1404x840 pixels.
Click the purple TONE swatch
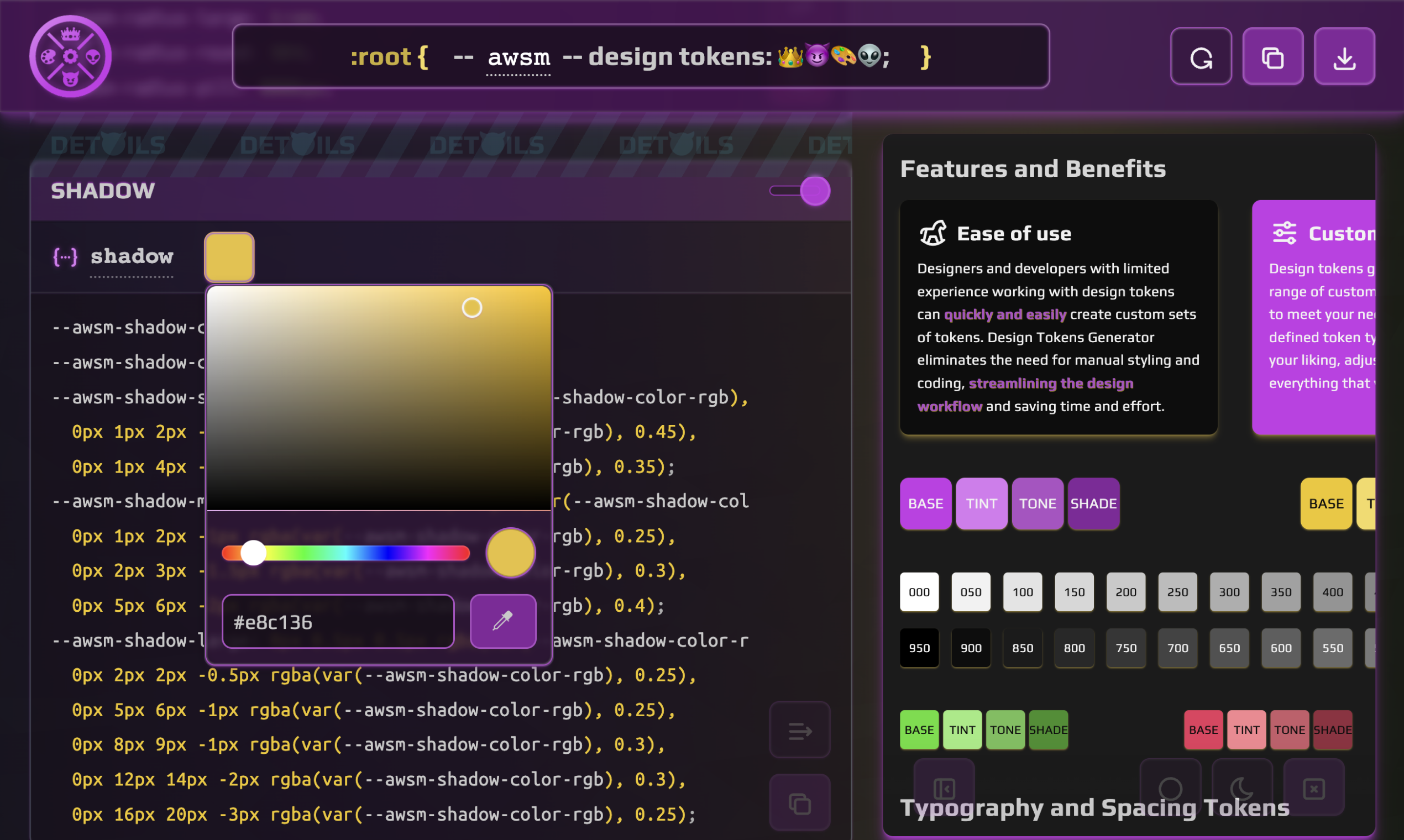point(1037,503)
